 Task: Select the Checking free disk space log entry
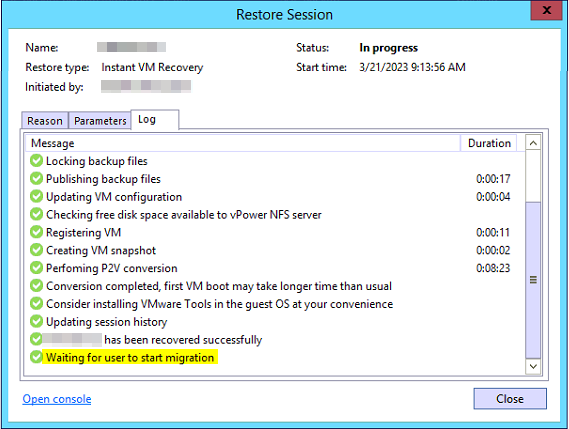pyautogui.click(x=276, y=214)
